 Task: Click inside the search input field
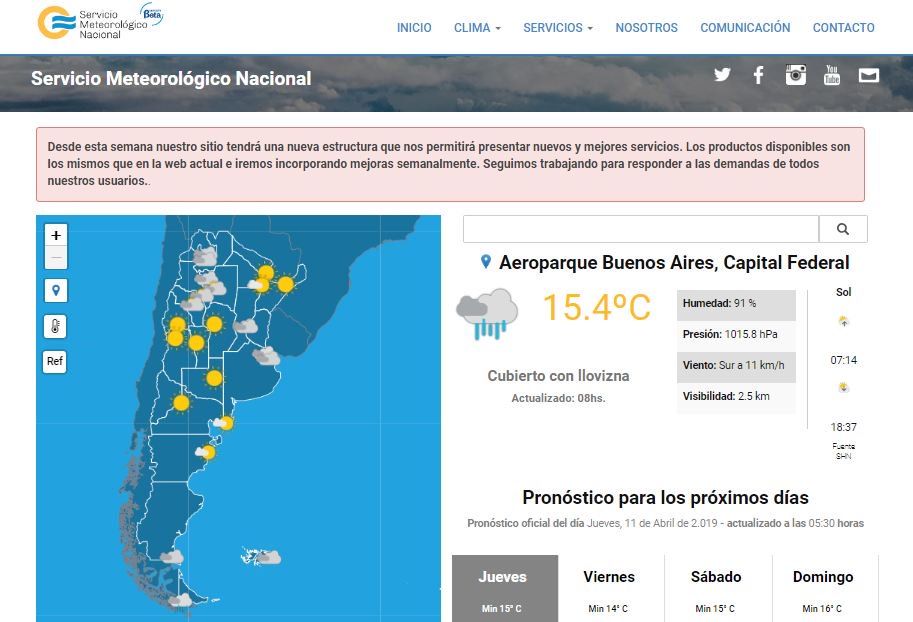pyautogui.click(x=640, y=229)
